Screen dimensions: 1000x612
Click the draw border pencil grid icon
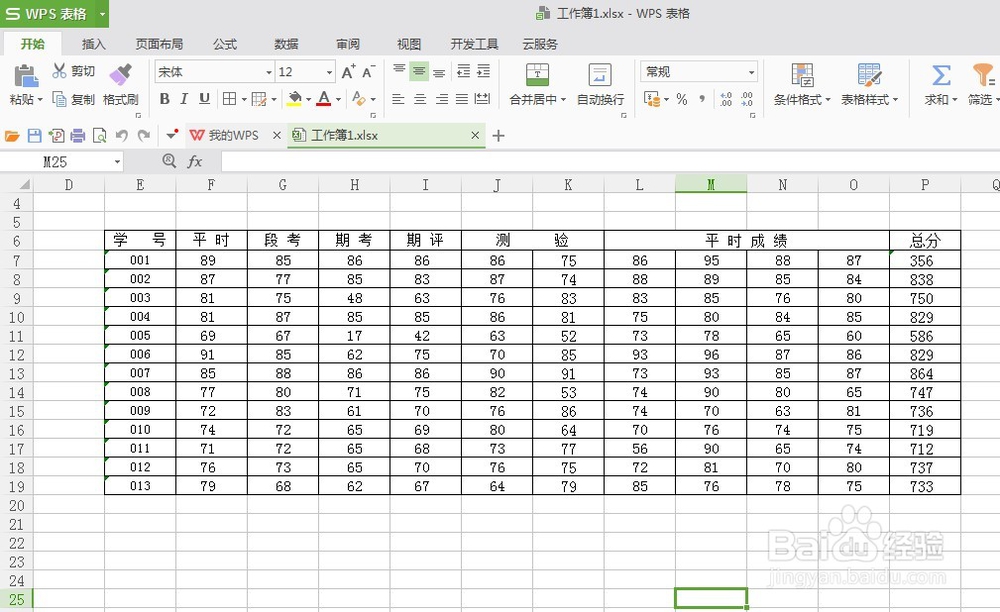pos(259,99)
